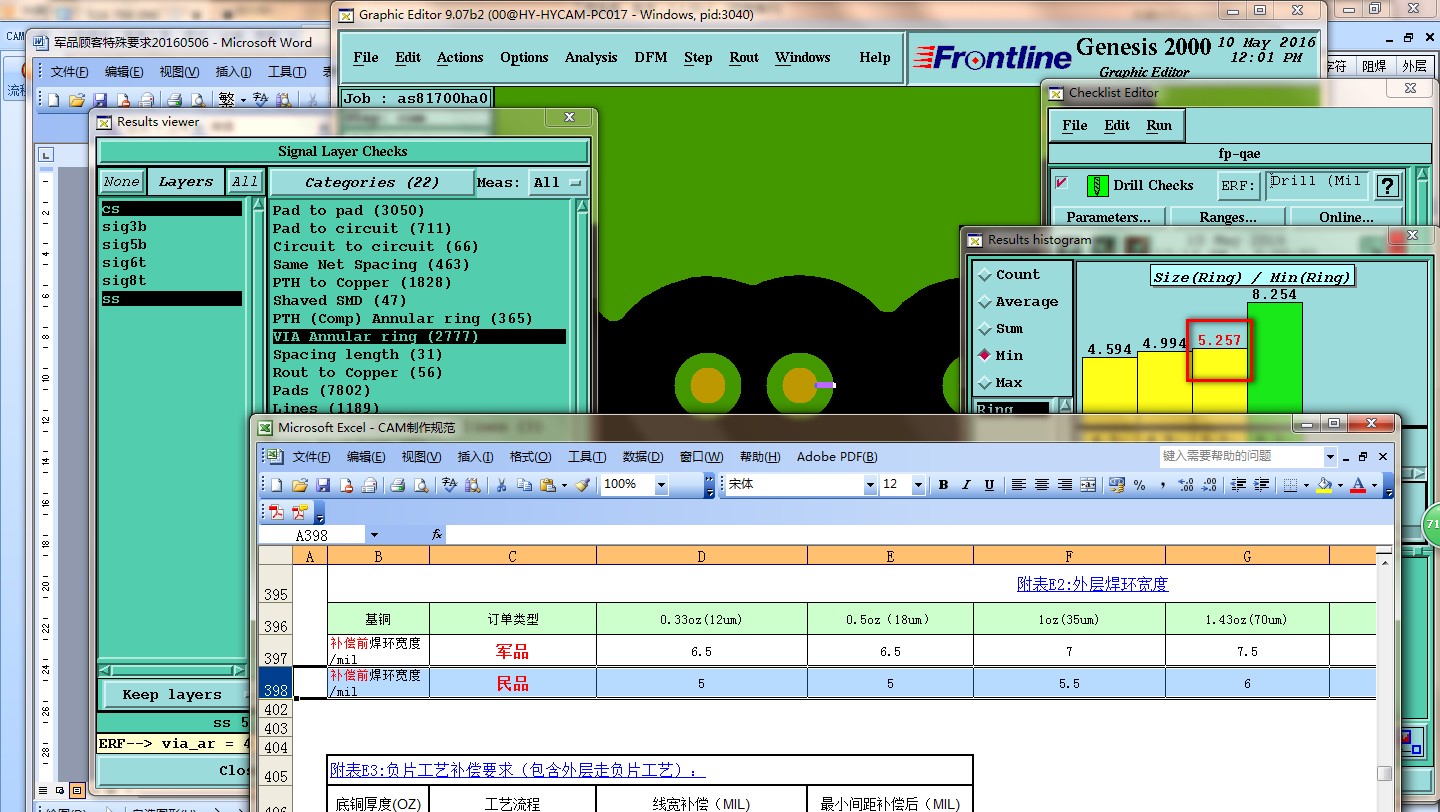The height and width of the screenshot is (812, 1440).
Task: Toggle Underline formatting in Excel
Action: coord(989,485)
